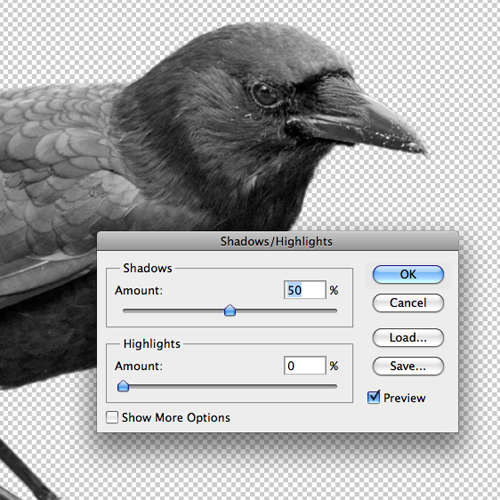Click the Save... button

point(408,366)
